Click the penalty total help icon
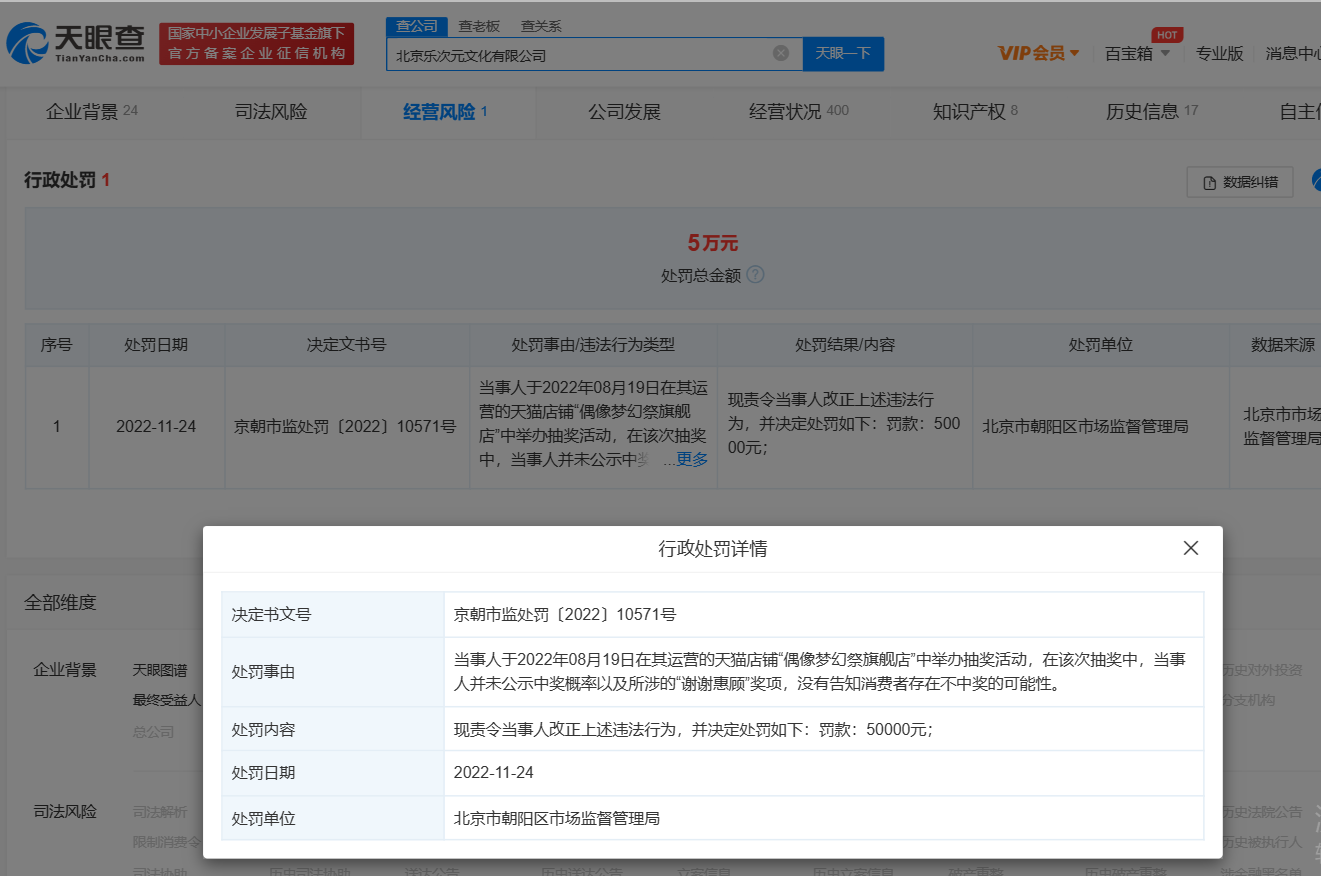 point(755,274)
